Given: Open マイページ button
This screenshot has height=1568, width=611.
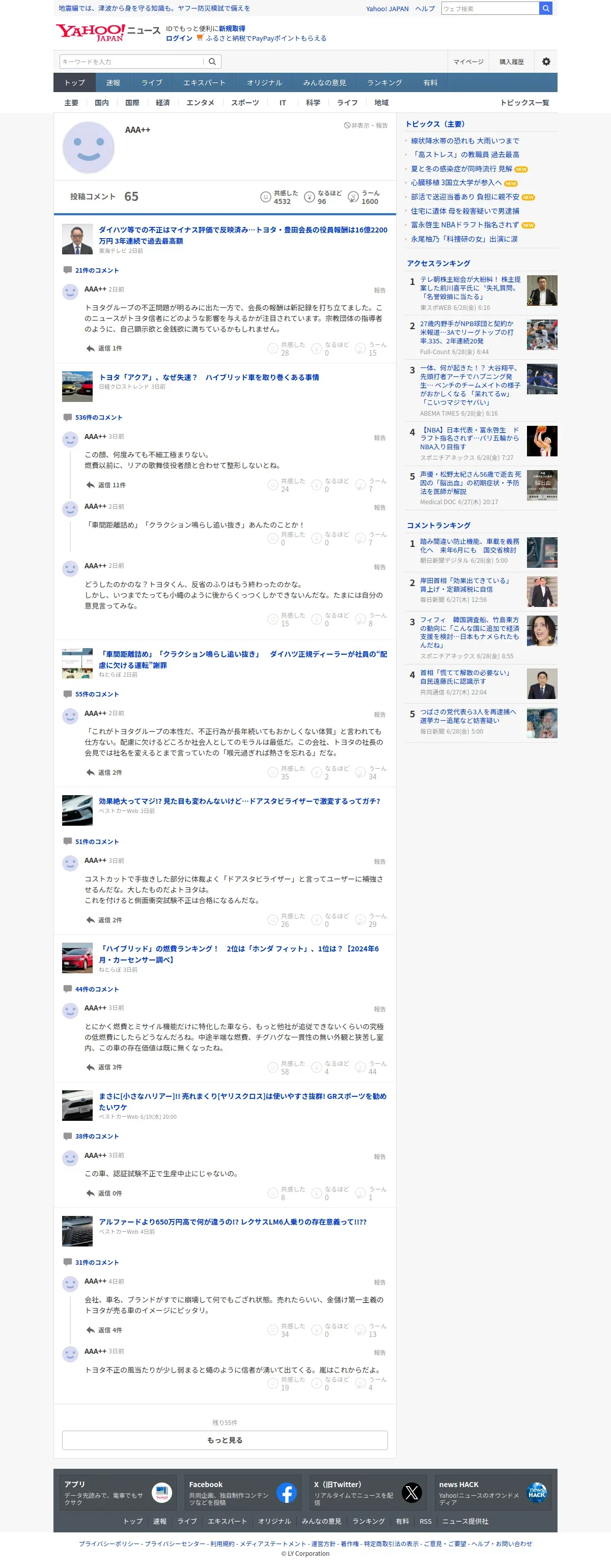Looking at the screenshot, I should pyautogui.click(x=468, y=62).
